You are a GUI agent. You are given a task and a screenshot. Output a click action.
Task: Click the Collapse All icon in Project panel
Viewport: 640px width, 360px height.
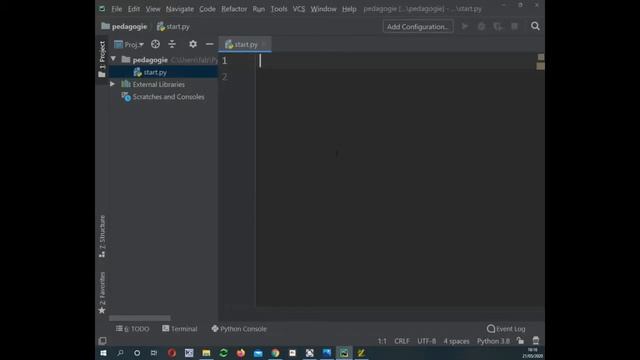172,44
